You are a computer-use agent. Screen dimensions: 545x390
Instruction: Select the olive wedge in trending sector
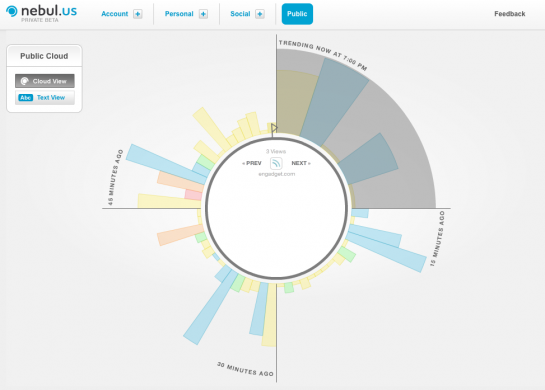coord(294,103)
